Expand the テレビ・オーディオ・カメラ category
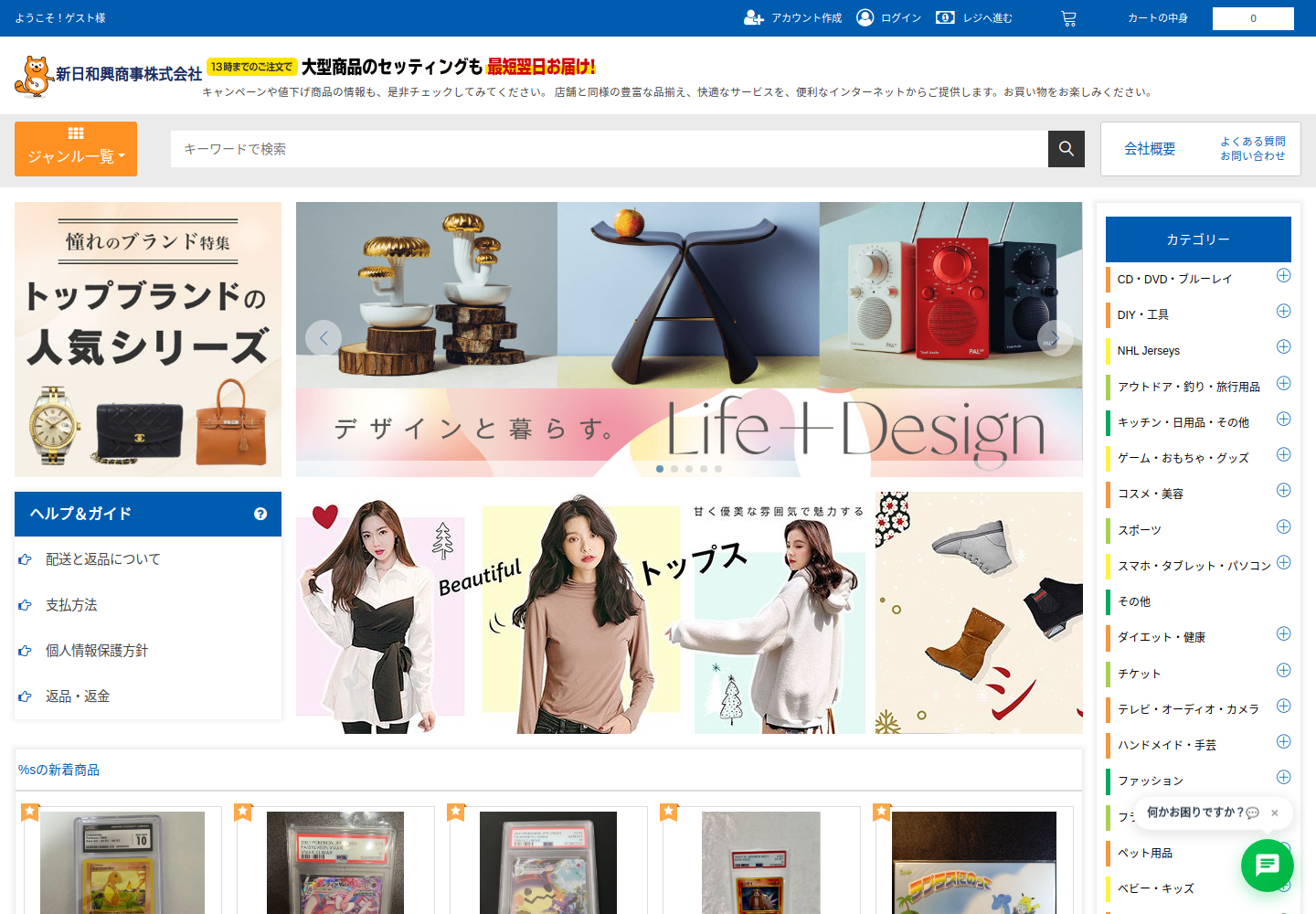The height and width of the screenshot is (914, 1316). click(1283, 706)
